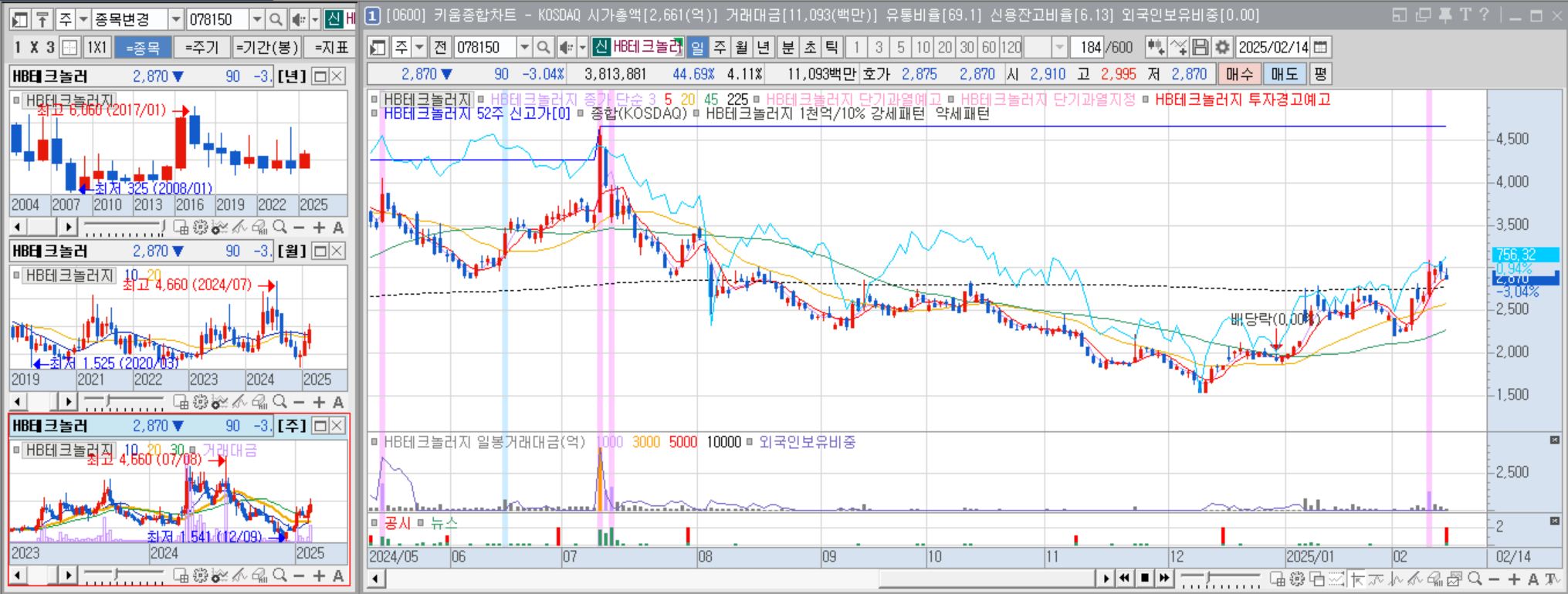
Task: Click the speaker sound icon in main chart toolbar
Action: point(566,48)
